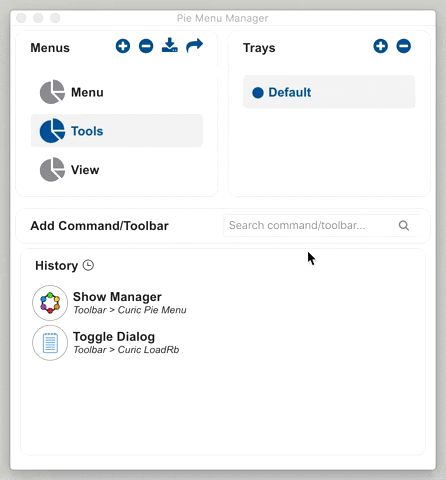
Task: Select the Tools pie menu entry
Action: tap(117, 131)
